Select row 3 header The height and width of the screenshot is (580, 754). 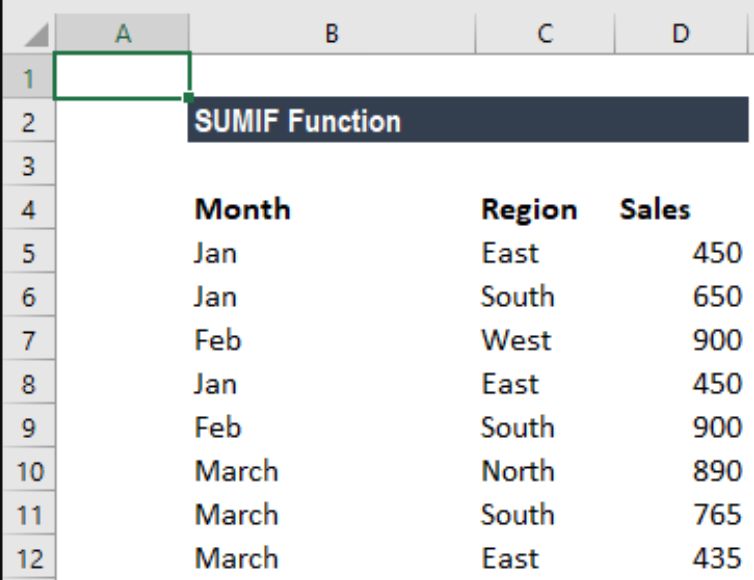coord(28,166)
